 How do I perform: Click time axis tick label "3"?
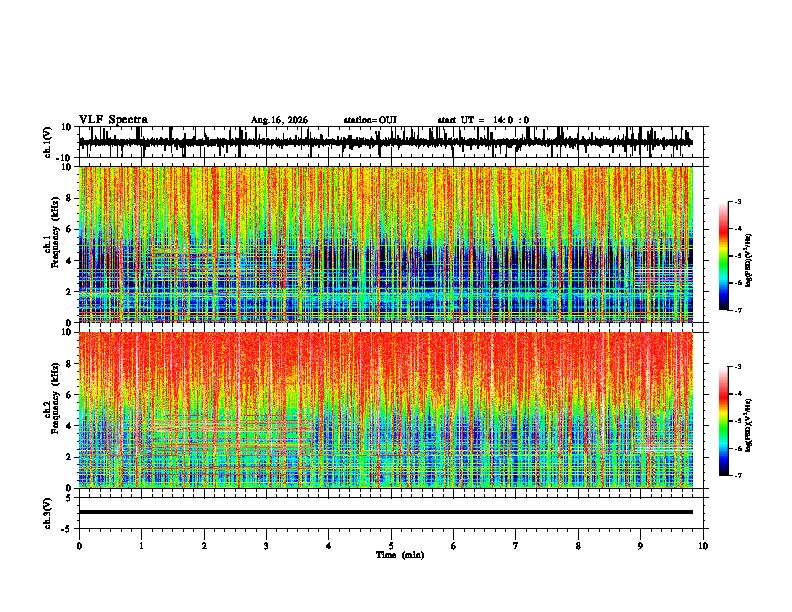pos(266,546)
